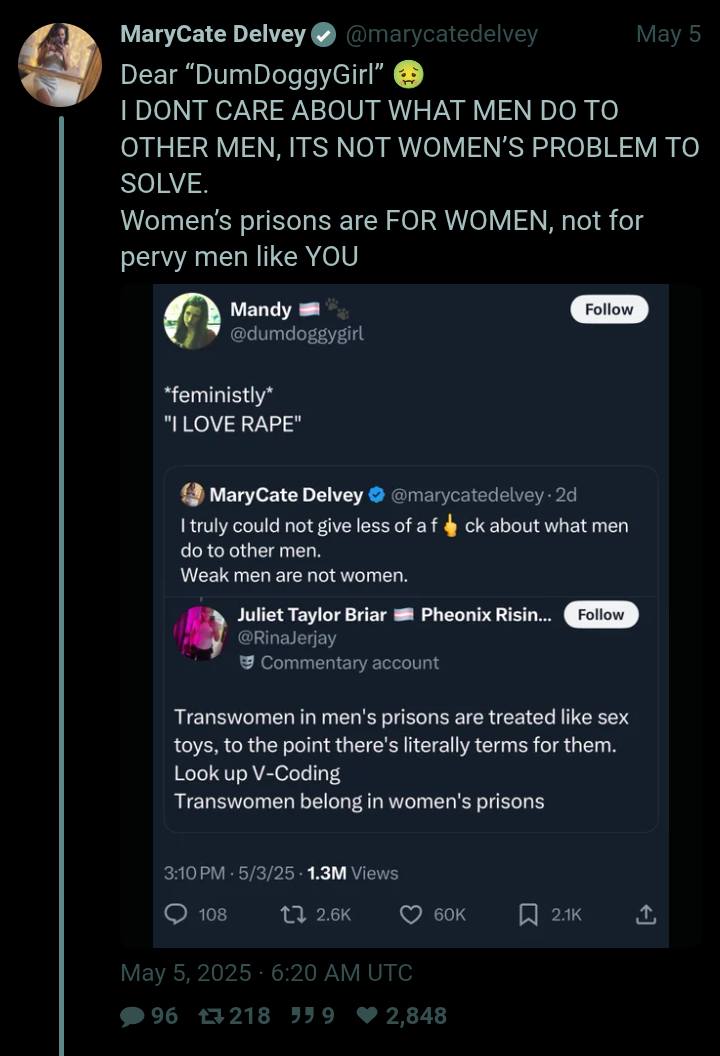Click the embedded heart icon showing 60K
The height and width of the screenshot is (1056, 720).
pos(411,914)
